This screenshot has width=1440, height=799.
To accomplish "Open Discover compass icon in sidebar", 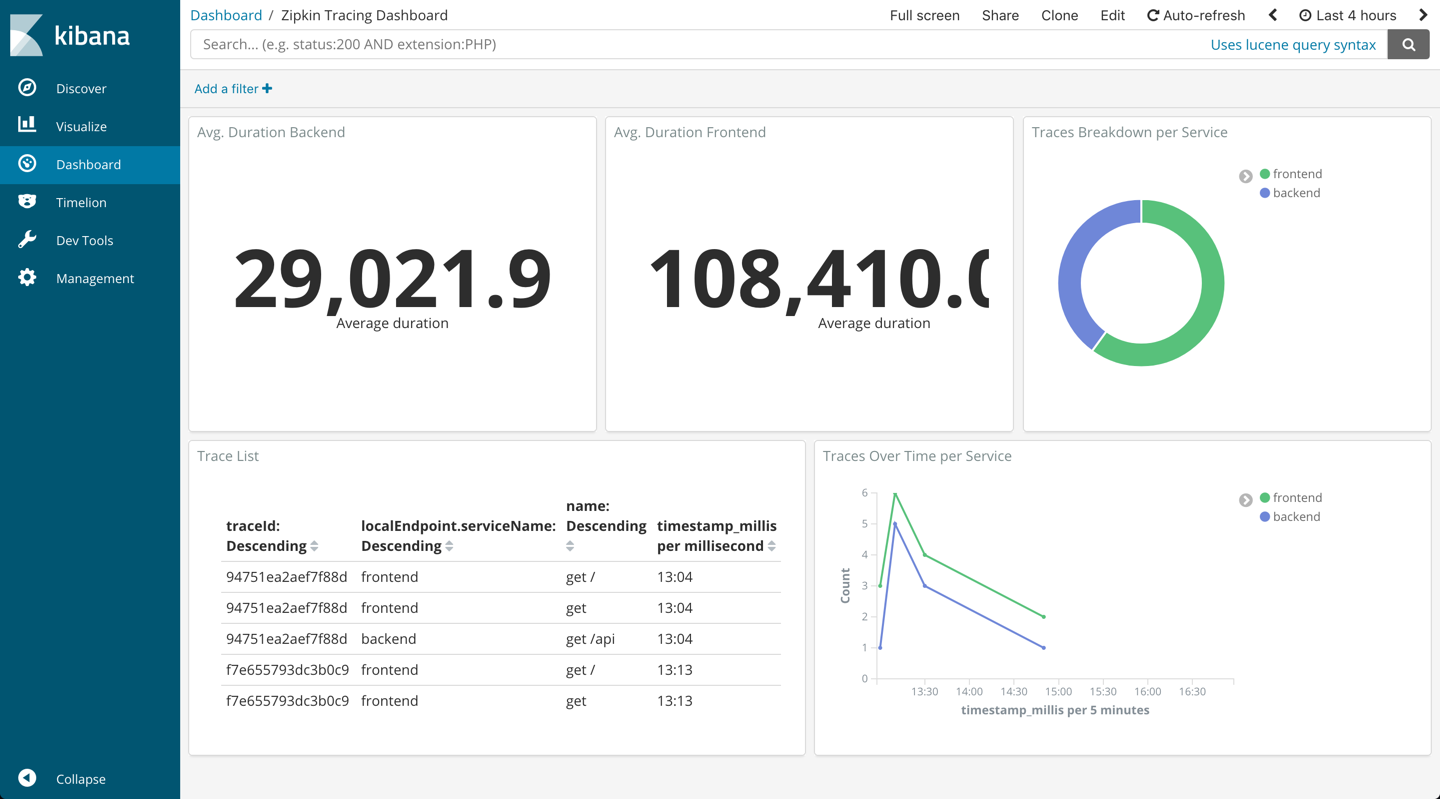I will tap(27, 88).
